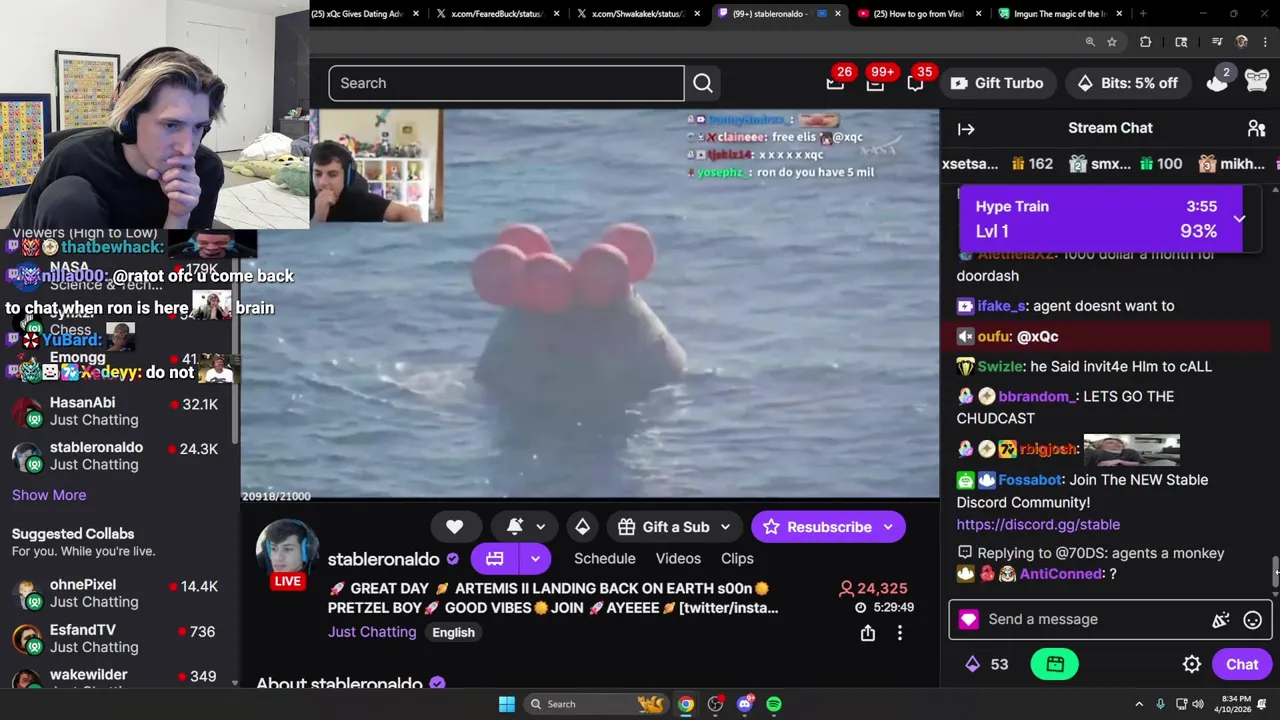Click the volume speaker icon in system tray

click(1200, 704)
